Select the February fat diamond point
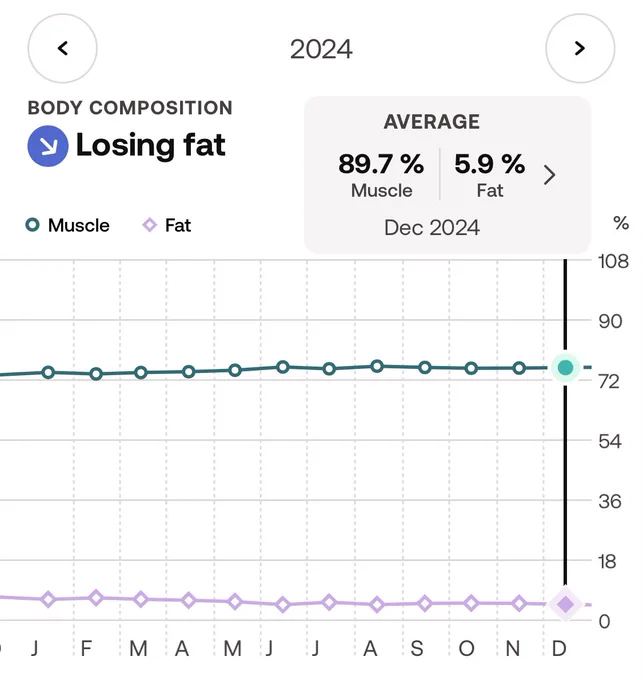Screen dimensions: 643x680 (96, 598)
